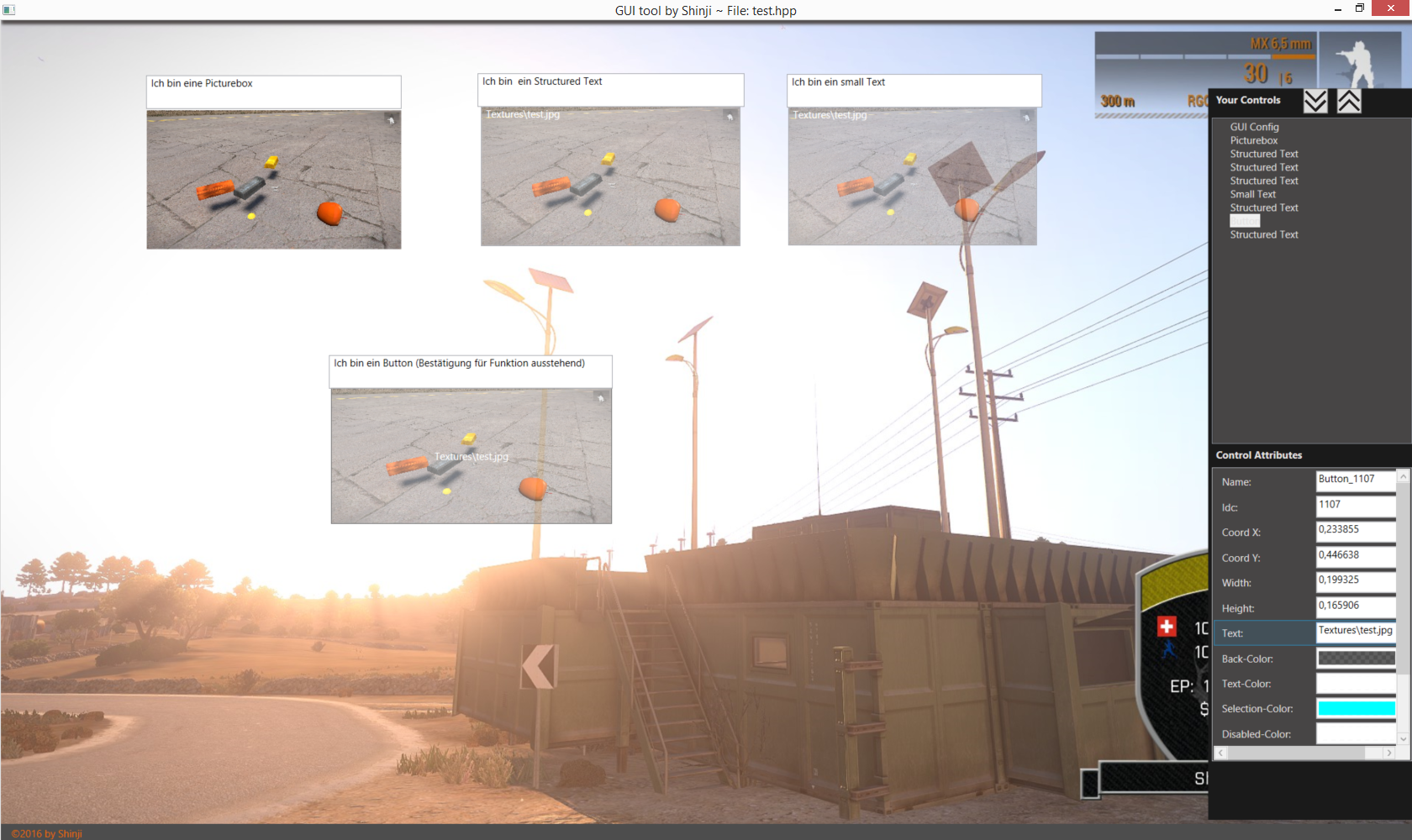Image resolution: width=1412 pixels, height=840 pixels.
Task: Edit Text field showing Textures\test.jpg
Action: pos(1356,632)
